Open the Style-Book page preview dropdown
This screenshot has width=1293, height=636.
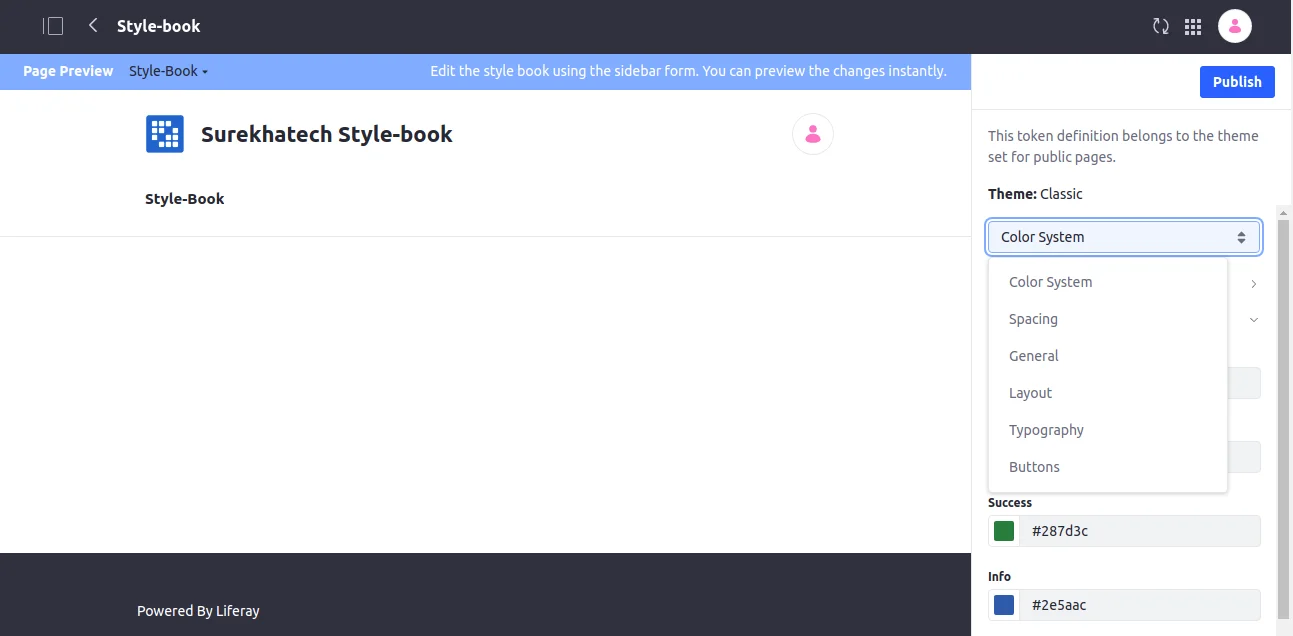[168, 71]
